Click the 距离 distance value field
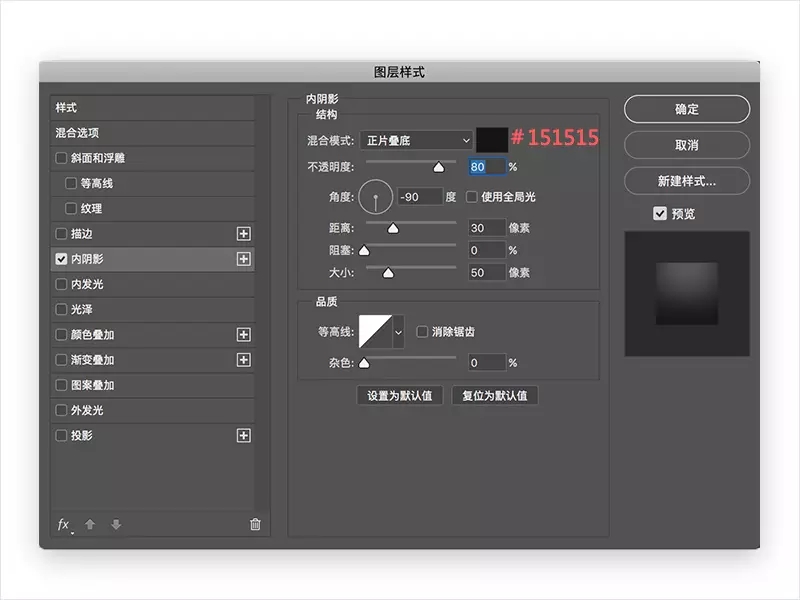The image size is (800, 600). (x=487, y=228)
